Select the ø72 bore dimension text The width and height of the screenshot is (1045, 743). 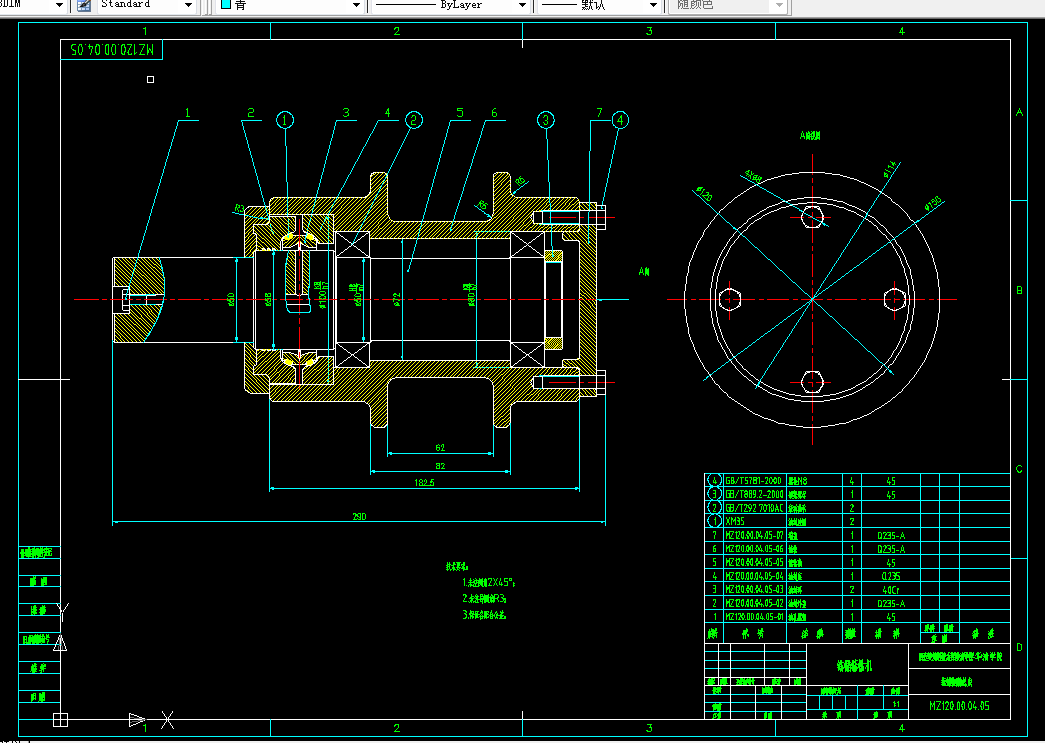click(397, 297)
